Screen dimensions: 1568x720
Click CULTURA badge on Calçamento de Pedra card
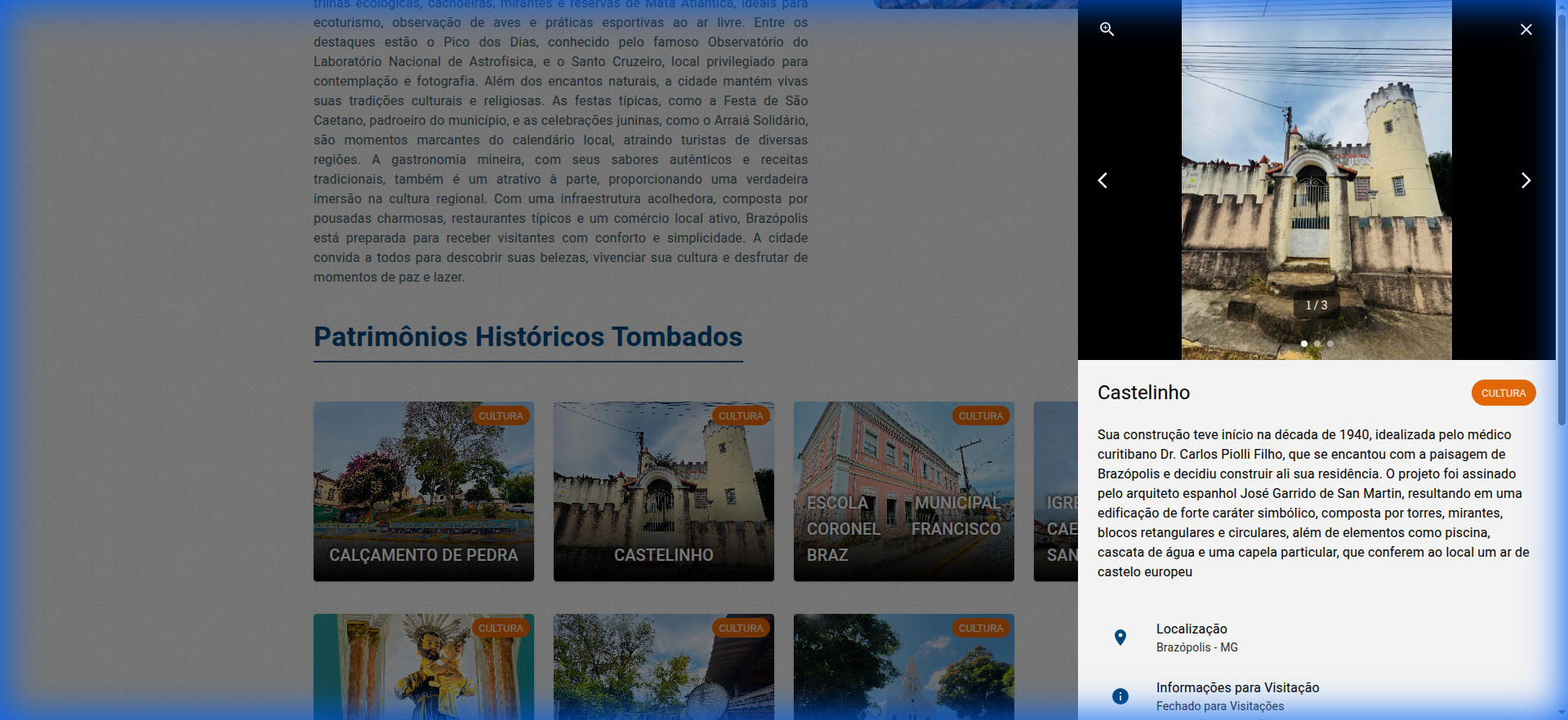(501, 416)
